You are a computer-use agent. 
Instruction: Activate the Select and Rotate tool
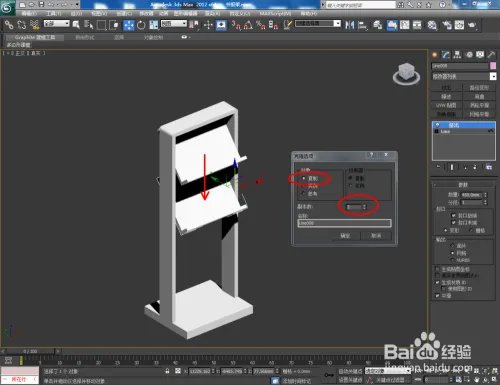(141, 25)
